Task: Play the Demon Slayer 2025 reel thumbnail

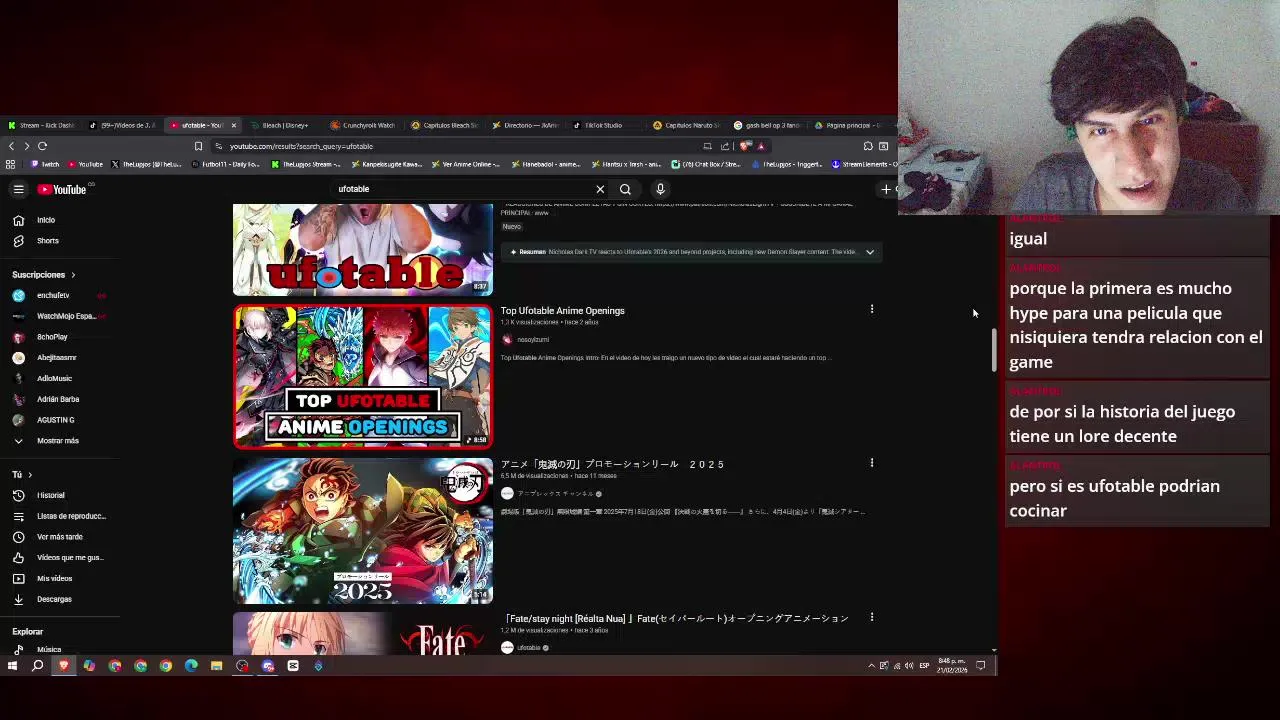Action: point(363,531)
